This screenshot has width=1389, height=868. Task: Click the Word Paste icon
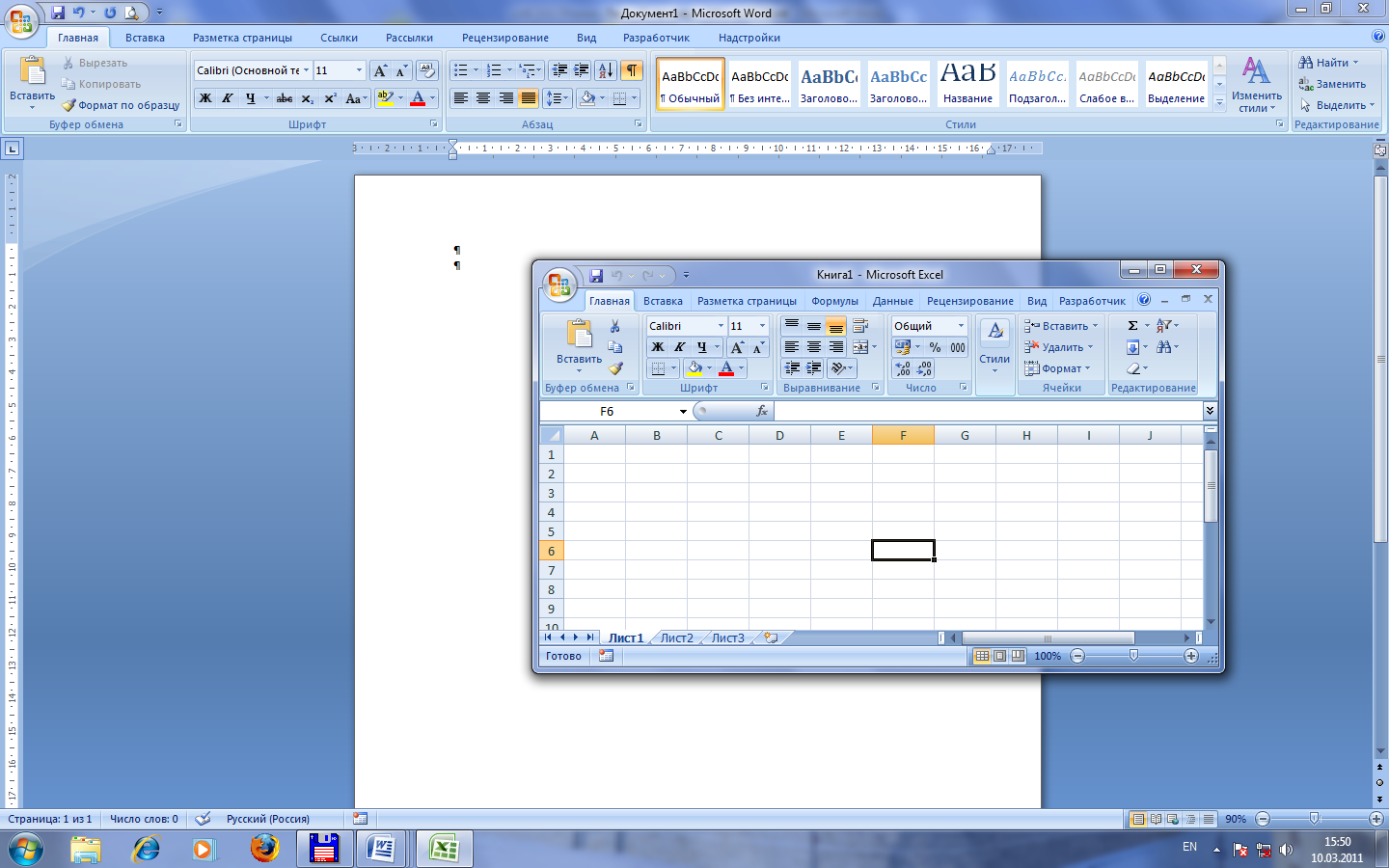(x=33, y=72)
